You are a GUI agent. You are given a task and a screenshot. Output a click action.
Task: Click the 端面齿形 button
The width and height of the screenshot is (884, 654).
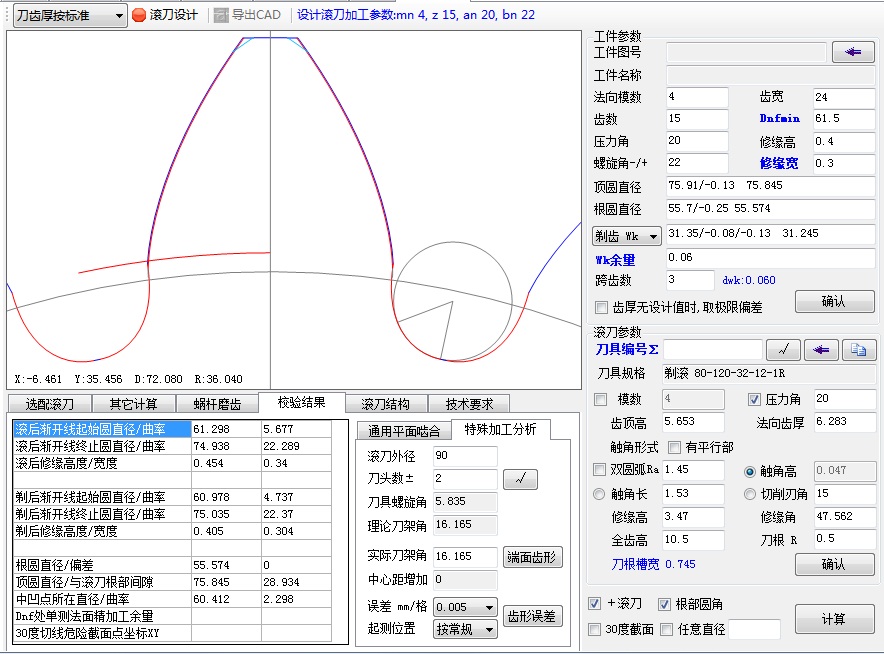532,557
